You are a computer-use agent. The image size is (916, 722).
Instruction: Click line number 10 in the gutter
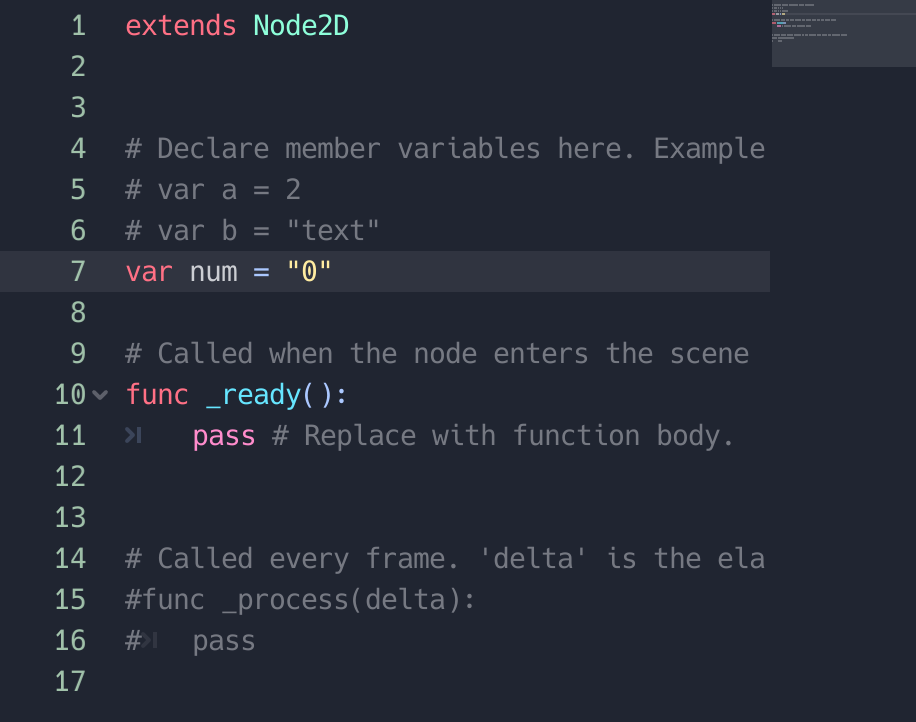coord(70,395)
